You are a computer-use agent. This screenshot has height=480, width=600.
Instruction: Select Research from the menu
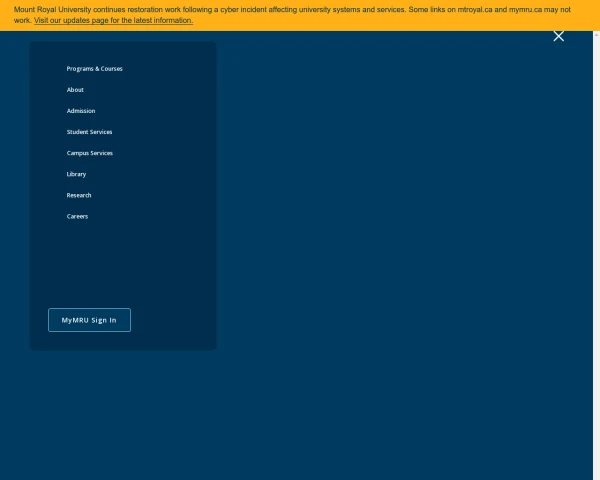(79, 195)
